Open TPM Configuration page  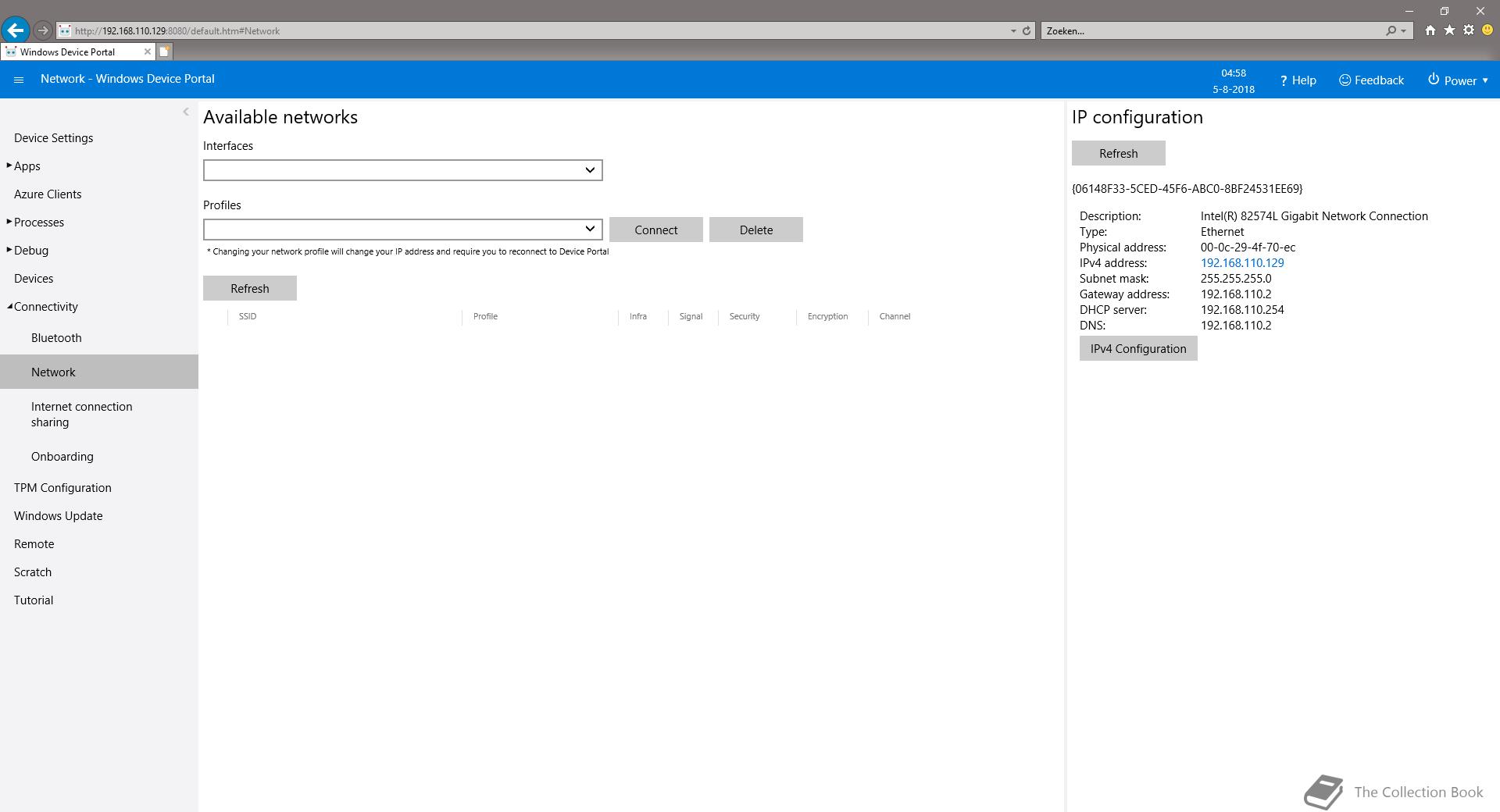pos(62,488)
